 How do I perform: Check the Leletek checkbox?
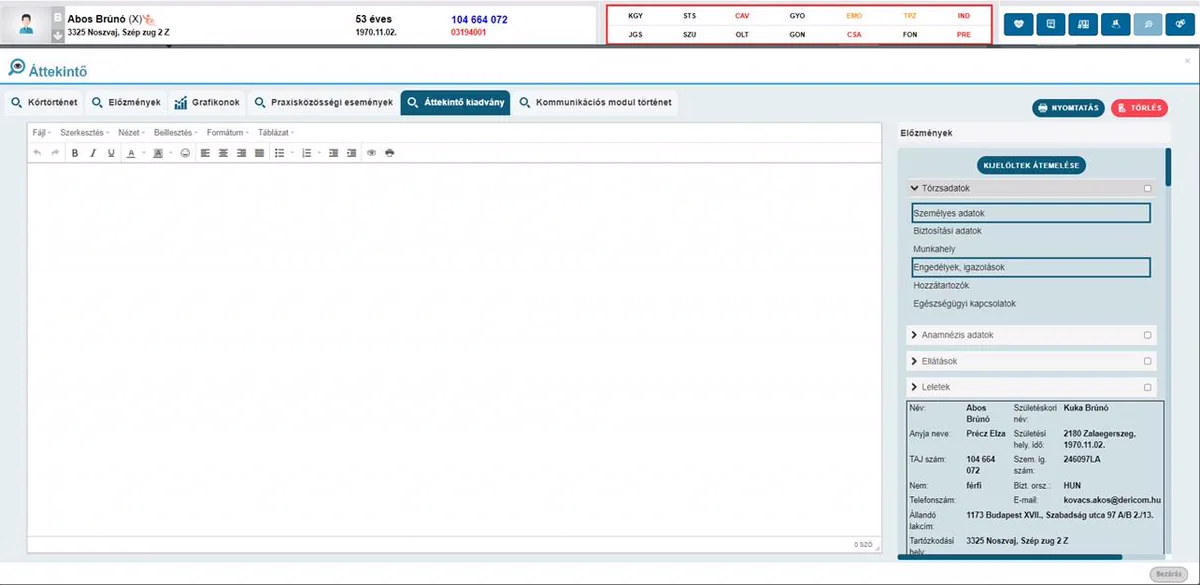(1148, 387)
